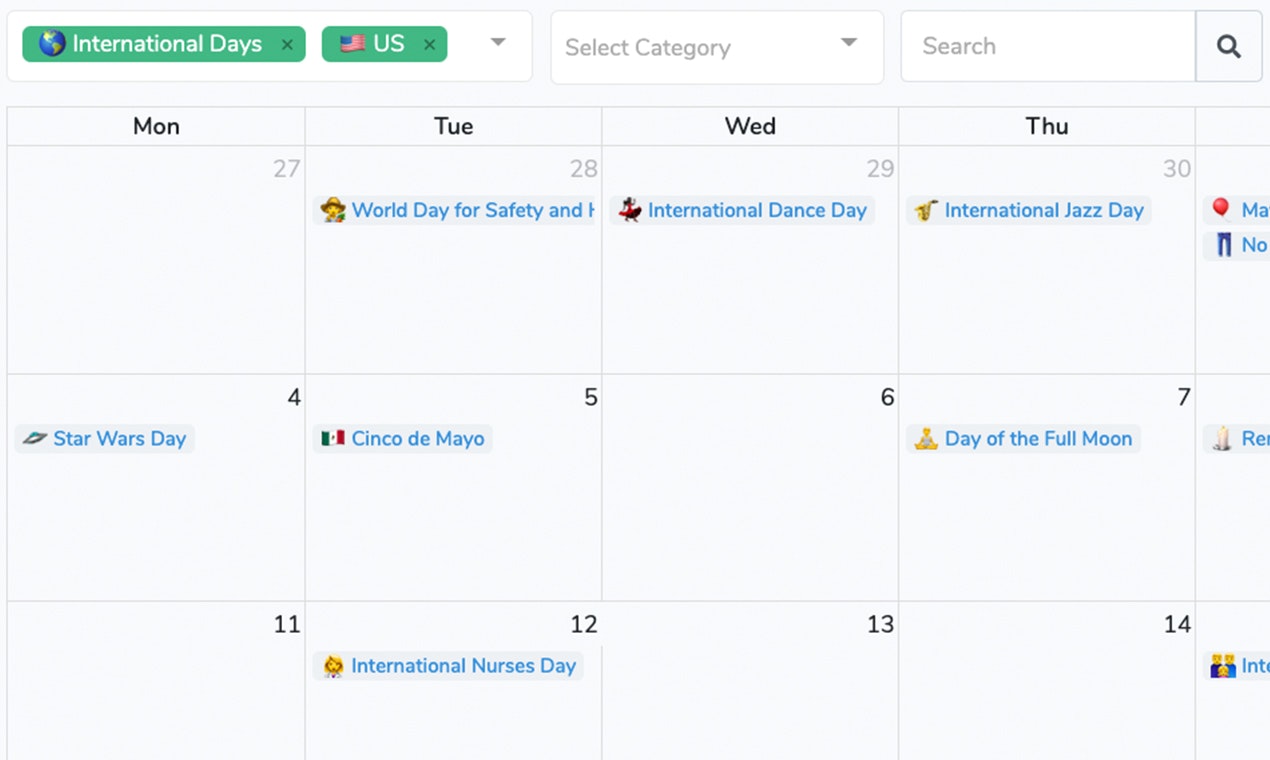Click the dancer icon beside International Dance Day
This screenshot has height=760, width=1270.
tap(629, 210)
